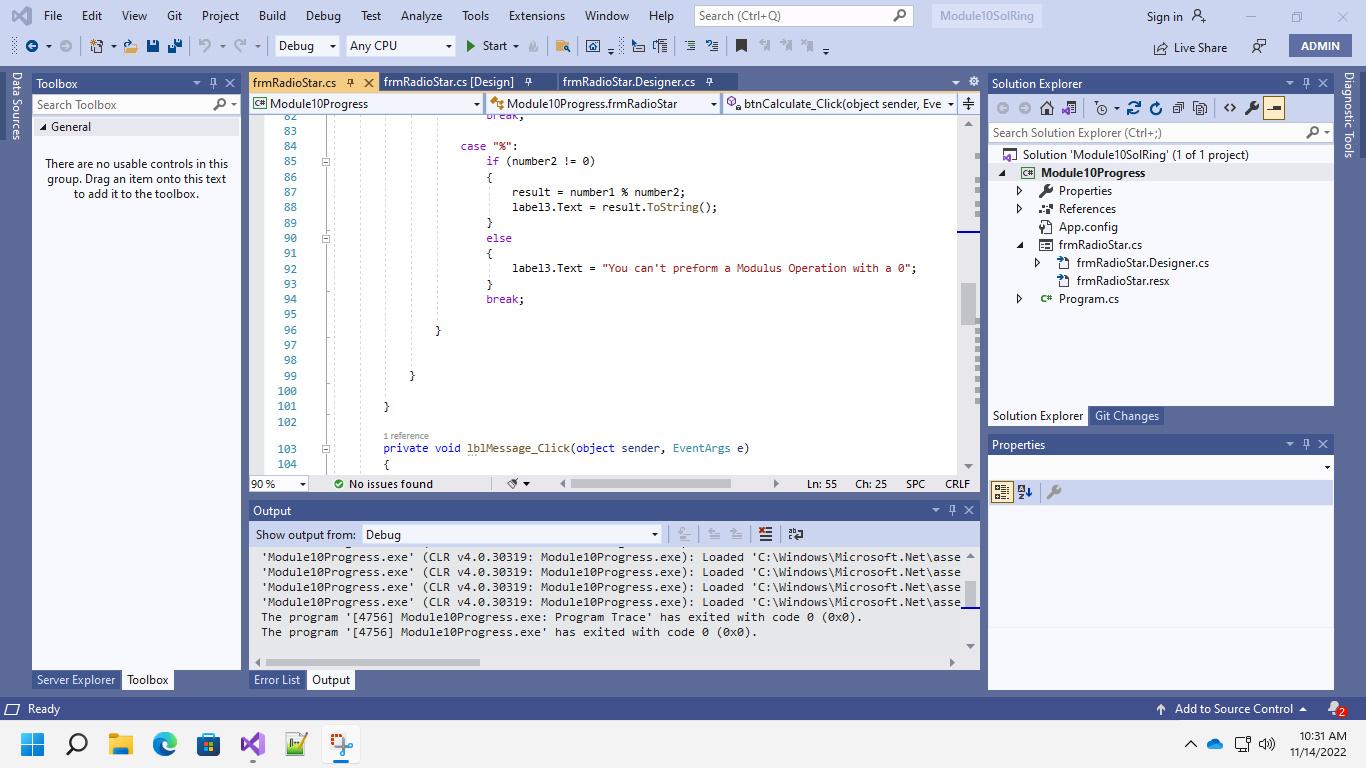Toggle auto-hide pin on the Output panel

tap(952, 511)
